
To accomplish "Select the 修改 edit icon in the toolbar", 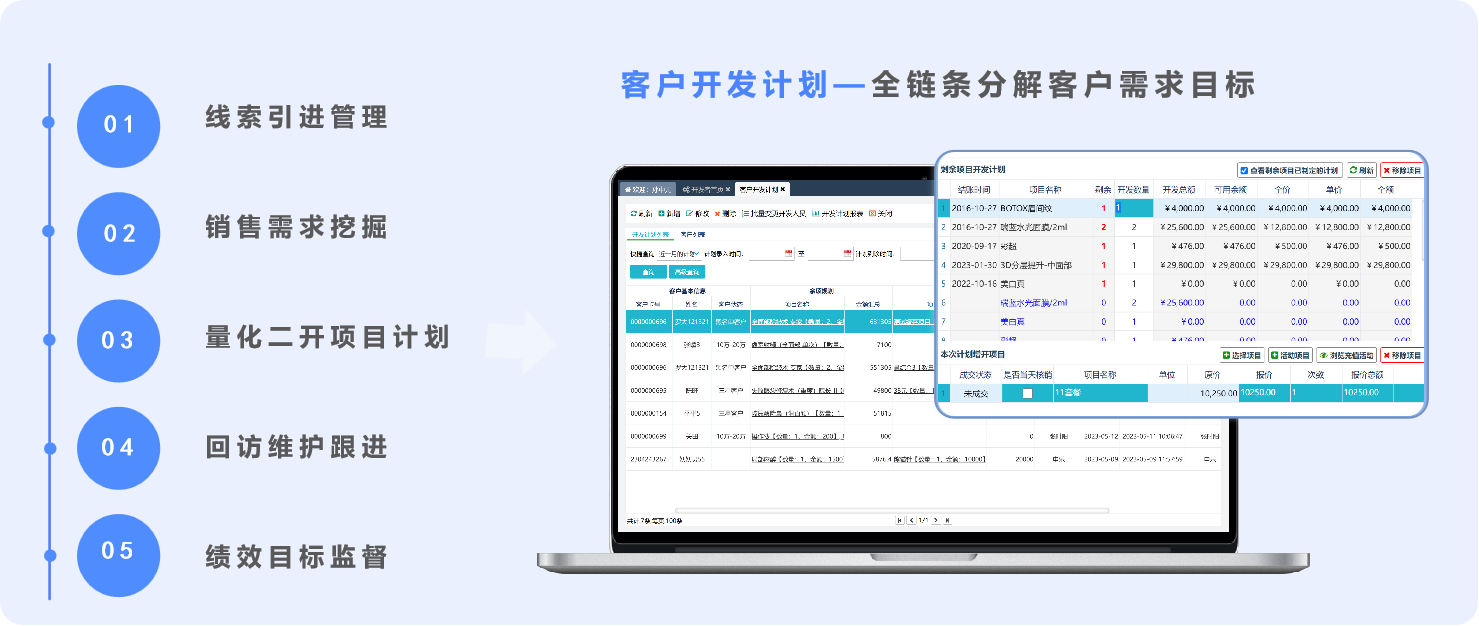I will (697, 213).
